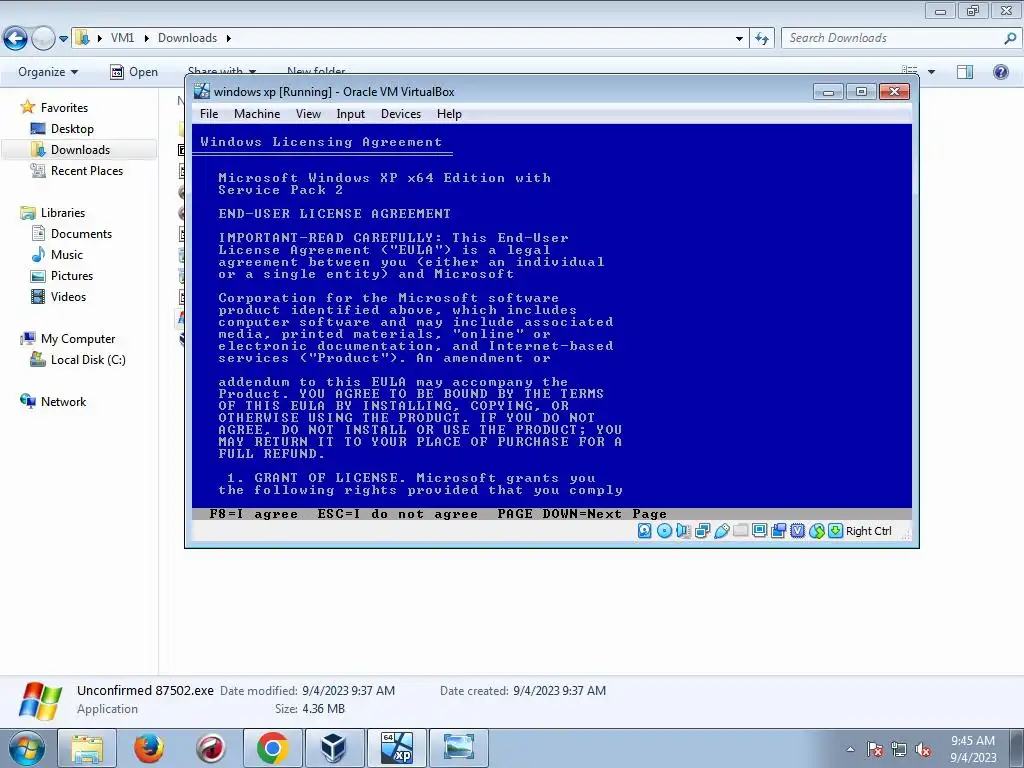
Task: Click the Windows flag file icon in details pane
Action: pyautogui.click(x=40, y=701)
